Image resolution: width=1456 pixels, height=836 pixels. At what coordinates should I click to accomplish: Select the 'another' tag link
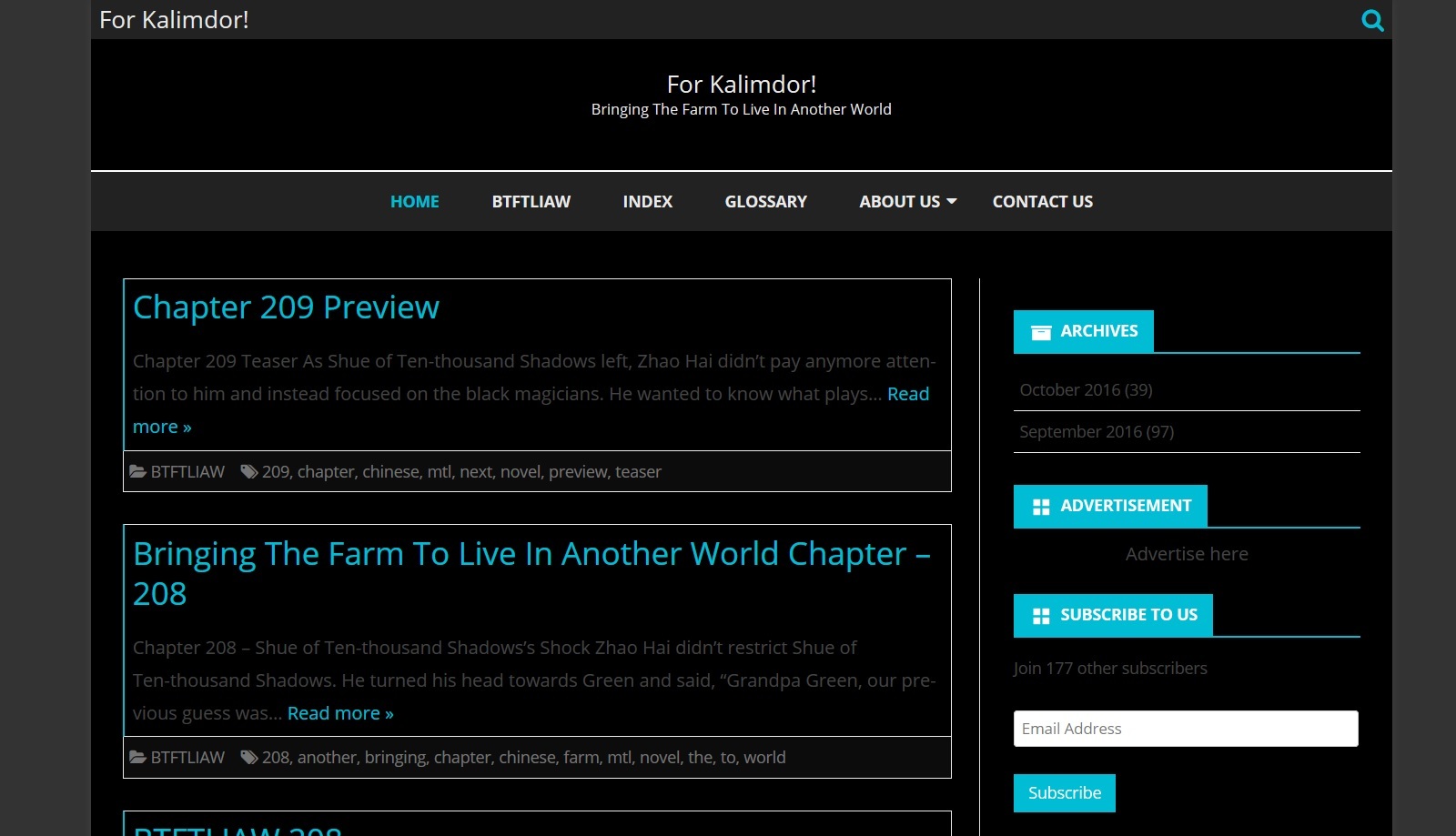327,757
